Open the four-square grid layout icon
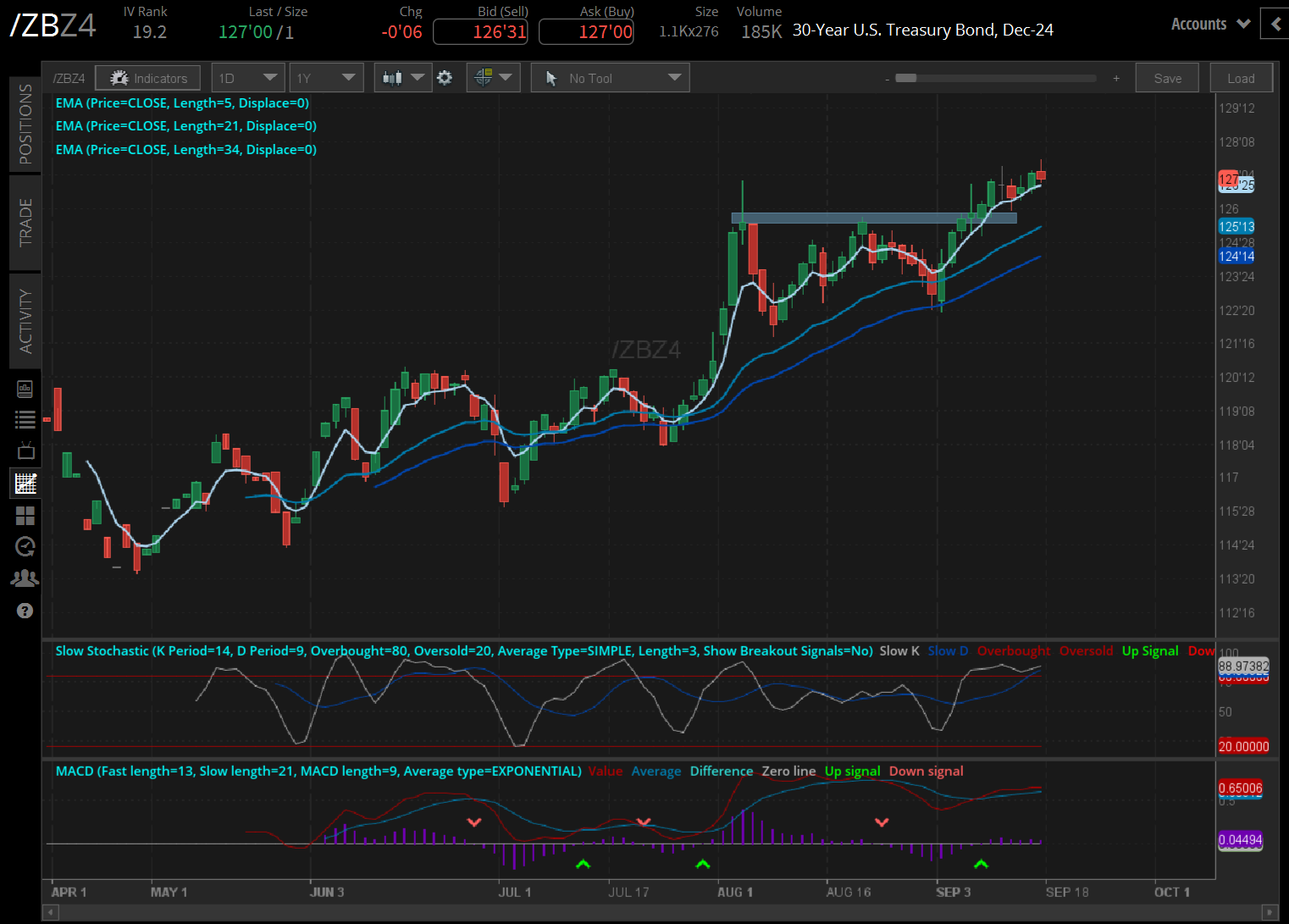 click(x=25, y=516)
